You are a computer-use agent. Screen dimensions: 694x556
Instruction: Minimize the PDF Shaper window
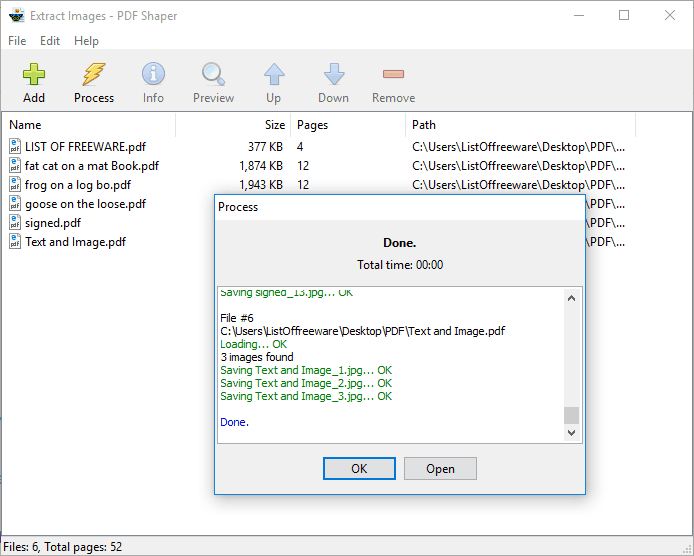[x=579, y=15]
